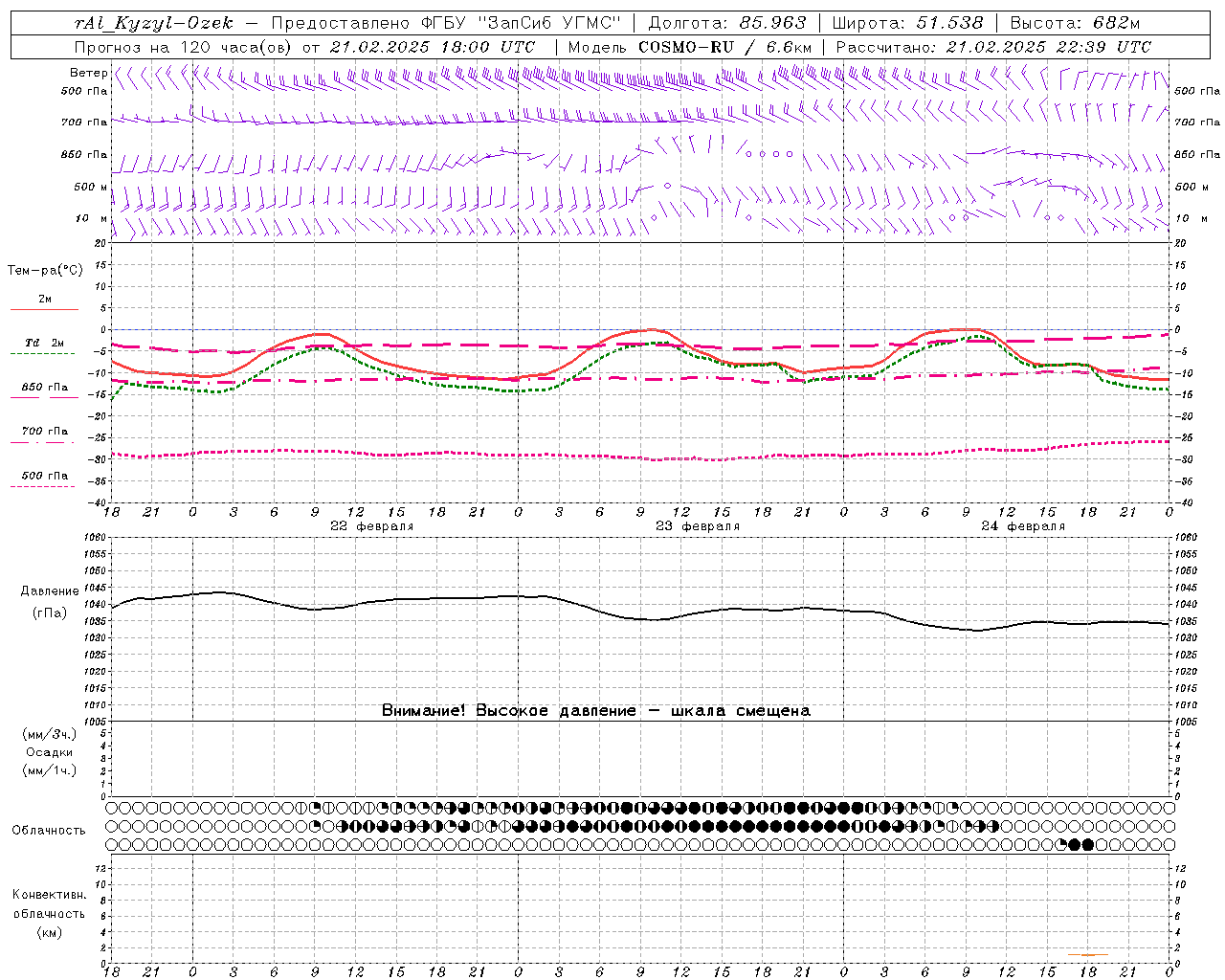Click the '(мм/3ч.)' precipitation unit label
The image size is (1225, 980).
(x=50, y=734)
